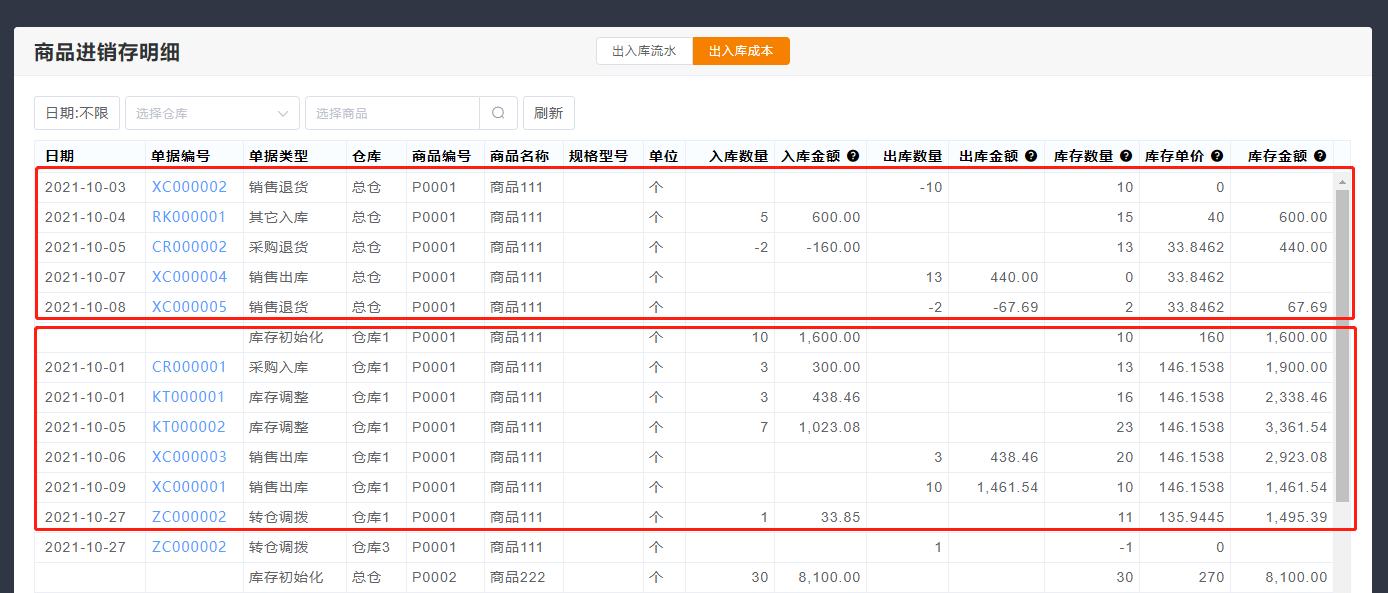The height and width of the screenshot is (593, 1388).
Task: Select the 出入库成本 tab
Action: coord(740,51)
